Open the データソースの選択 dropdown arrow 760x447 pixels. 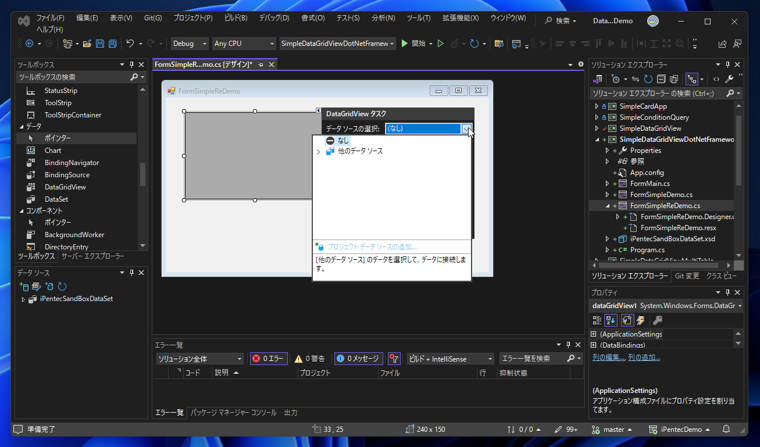(466, 128)
